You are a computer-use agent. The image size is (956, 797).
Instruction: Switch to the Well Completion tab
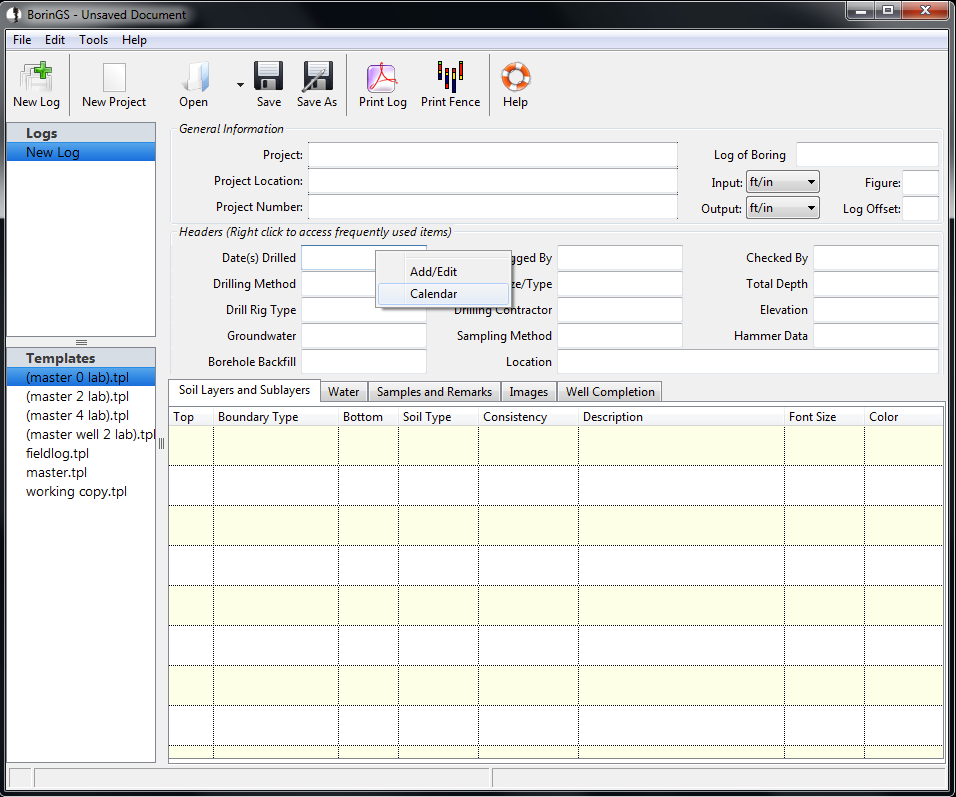tap(610, 391)
